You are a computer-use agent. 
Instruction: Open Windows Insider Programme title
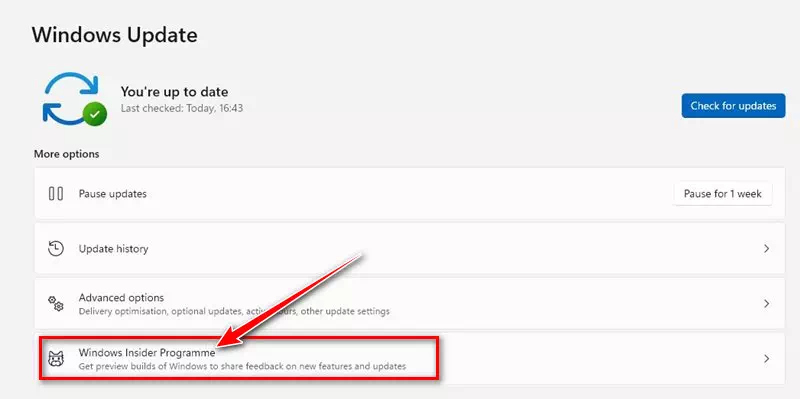(147, 353)
